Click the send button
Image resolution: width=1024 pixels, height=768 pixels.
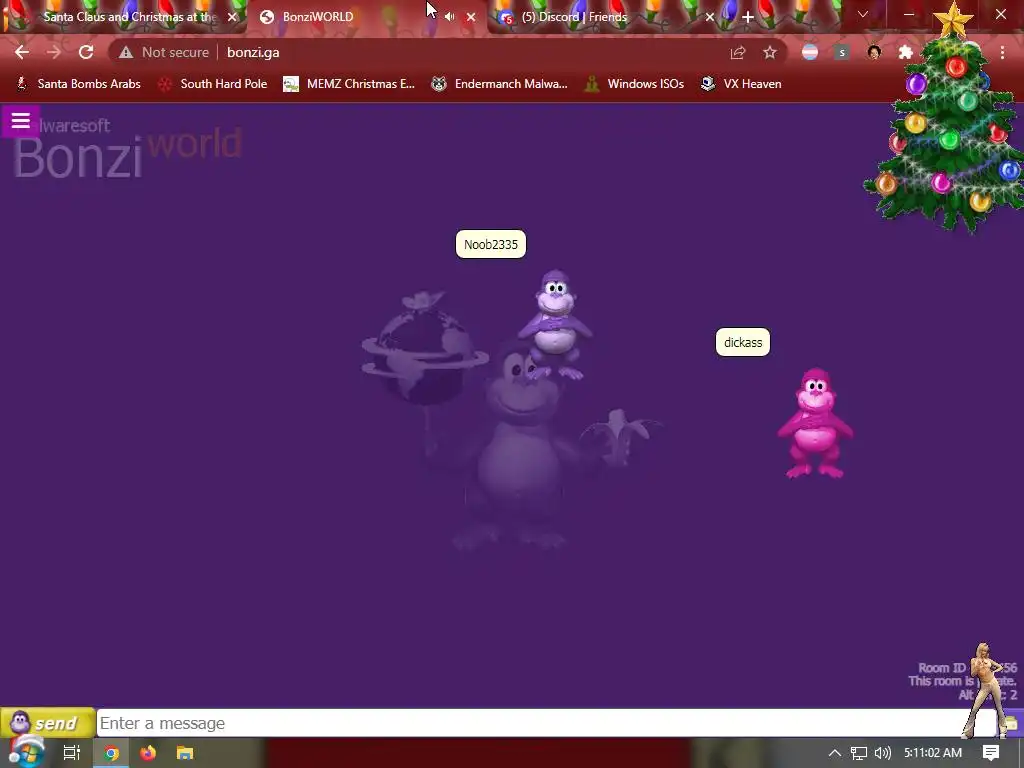click(48, 723)
